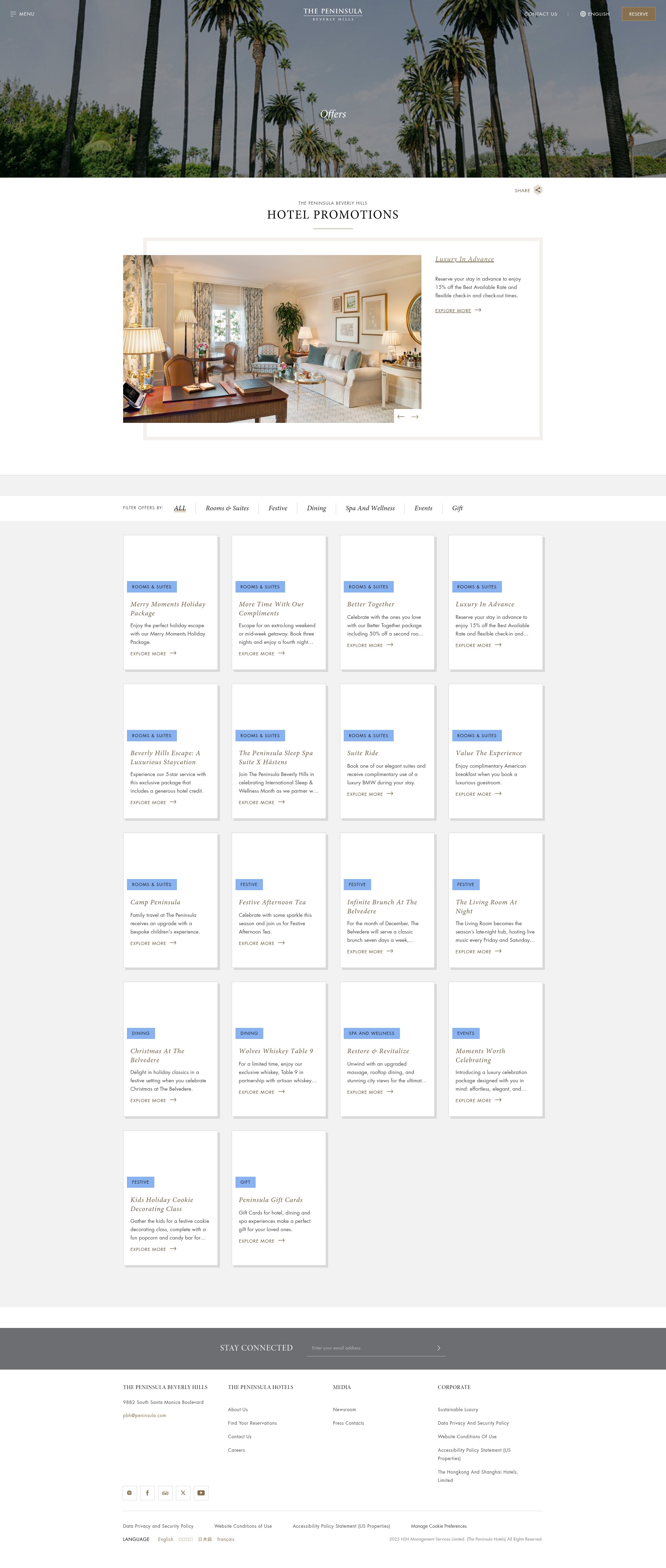Open the Luxury In Advance carousel title
Viewport: 666px width, 1568px height.
[x=464, y=259]
